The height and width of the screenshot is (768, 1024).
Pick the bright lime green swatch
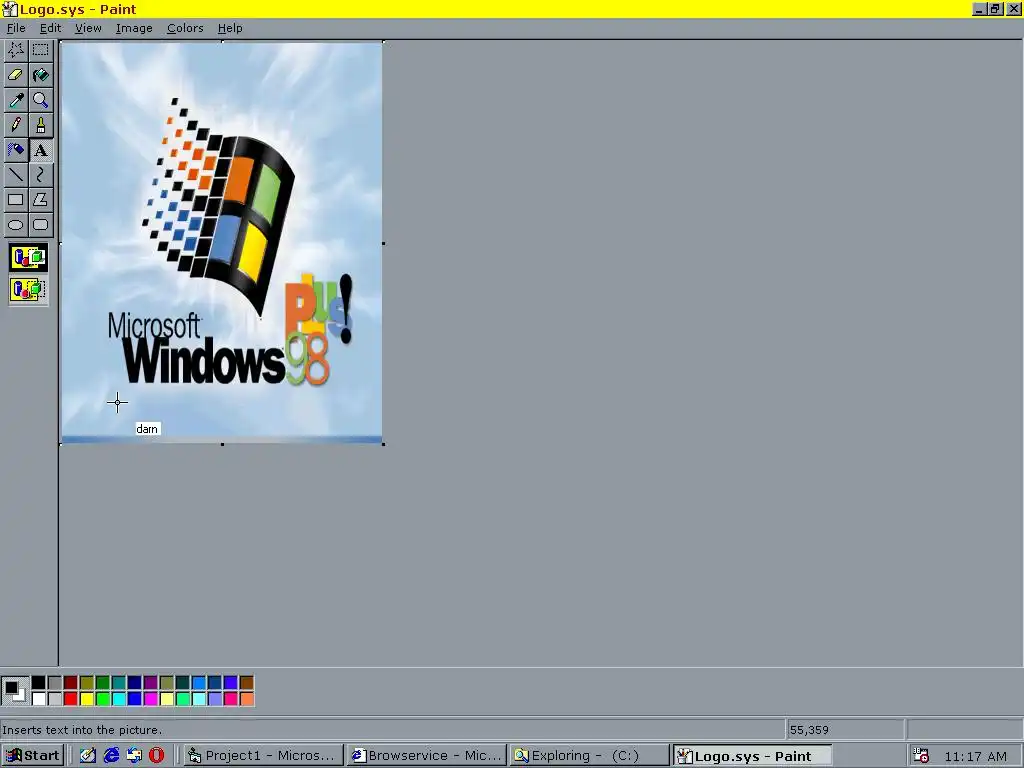tap(103, 699)
